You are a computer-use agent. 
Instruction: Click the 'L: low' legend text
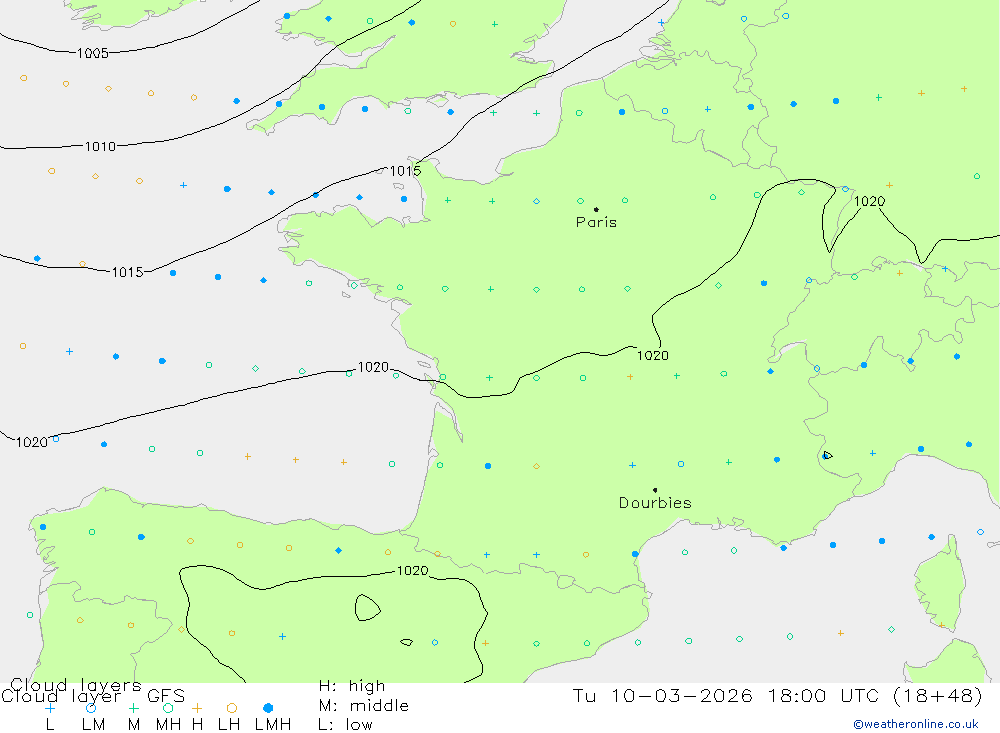pos(345,725)
